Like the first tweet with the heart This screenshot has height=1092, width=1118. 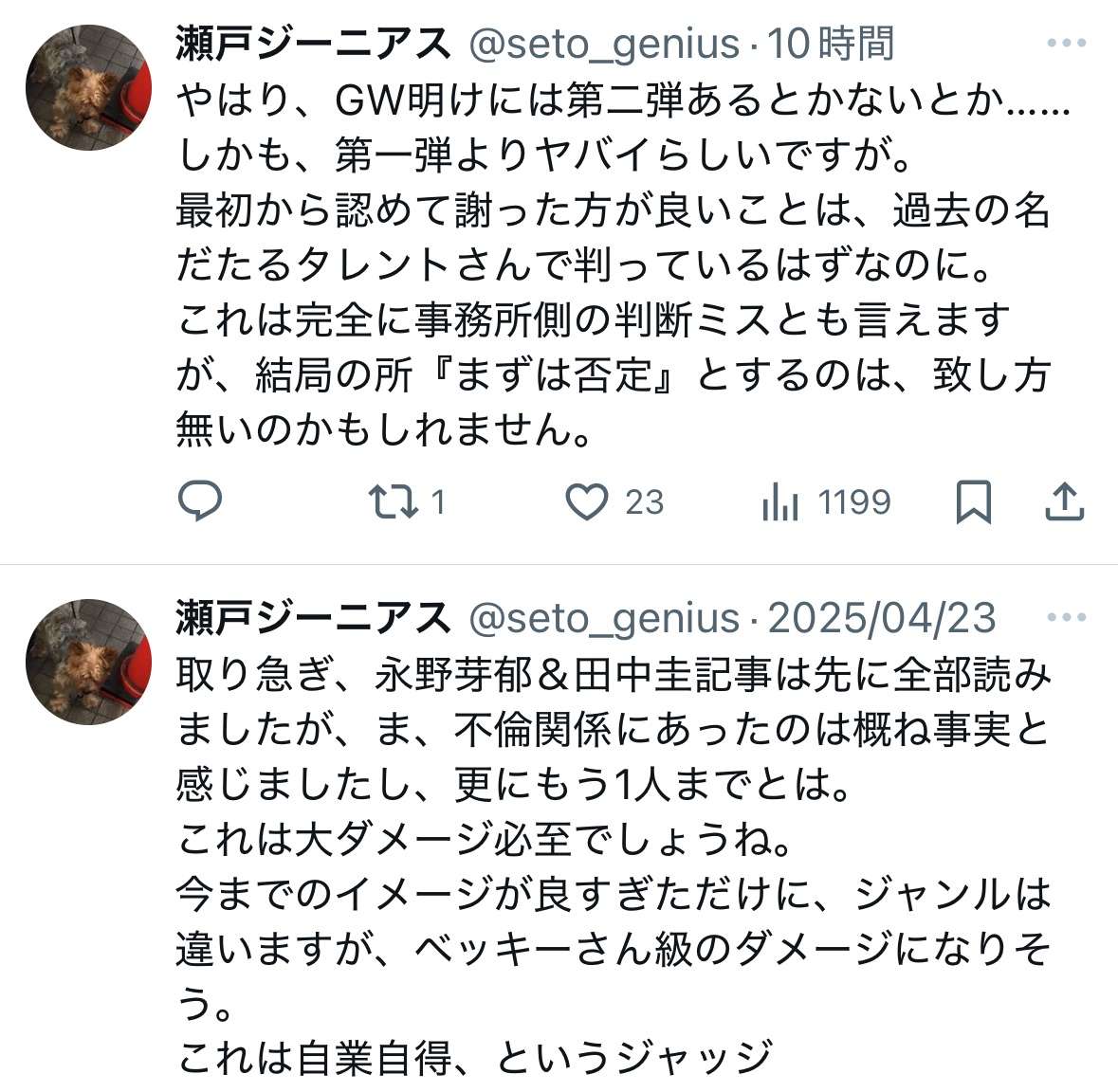click(587, 501)
